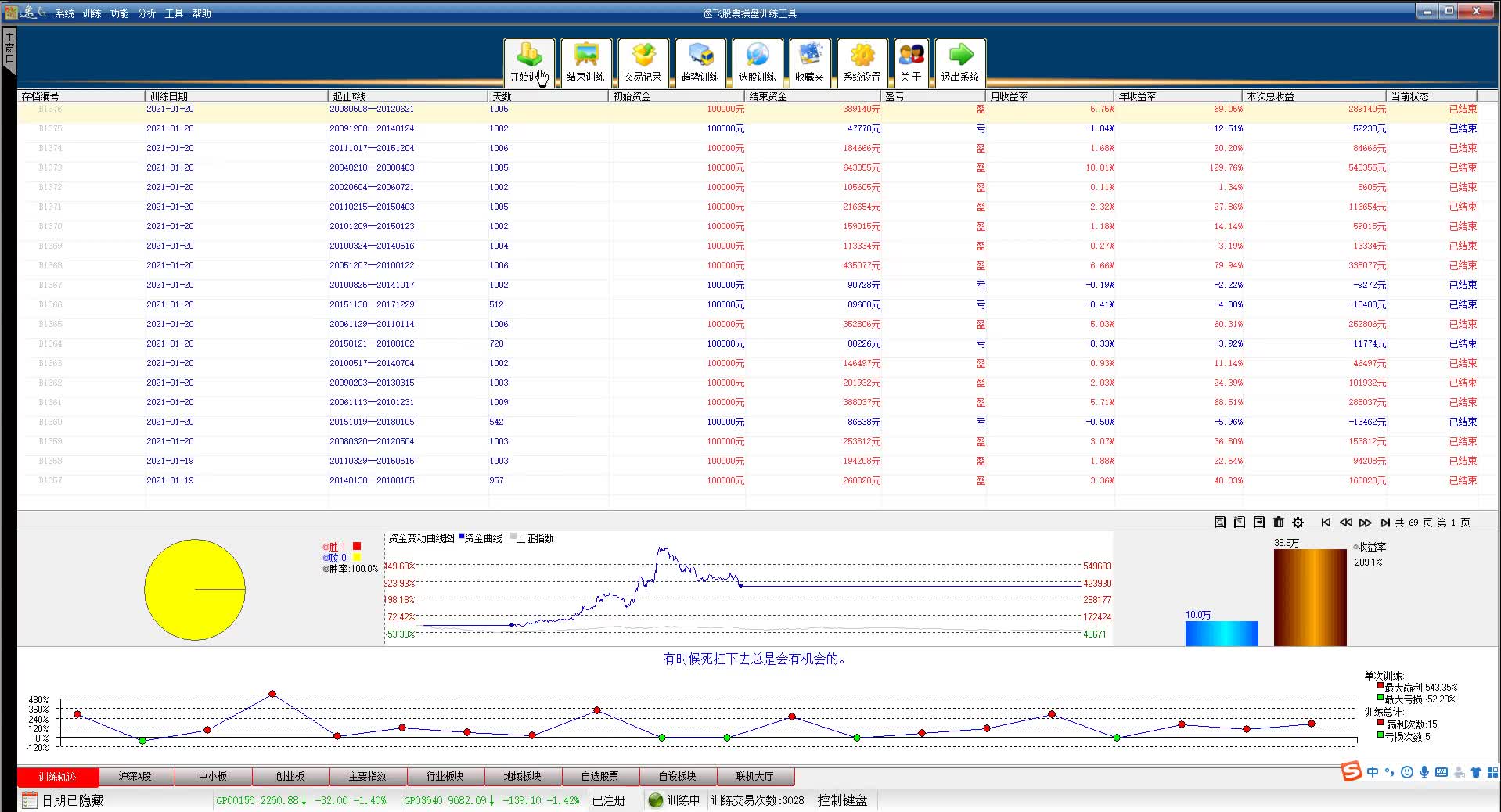
Task: Go to the first page of records
Action: coord(1326,523)
